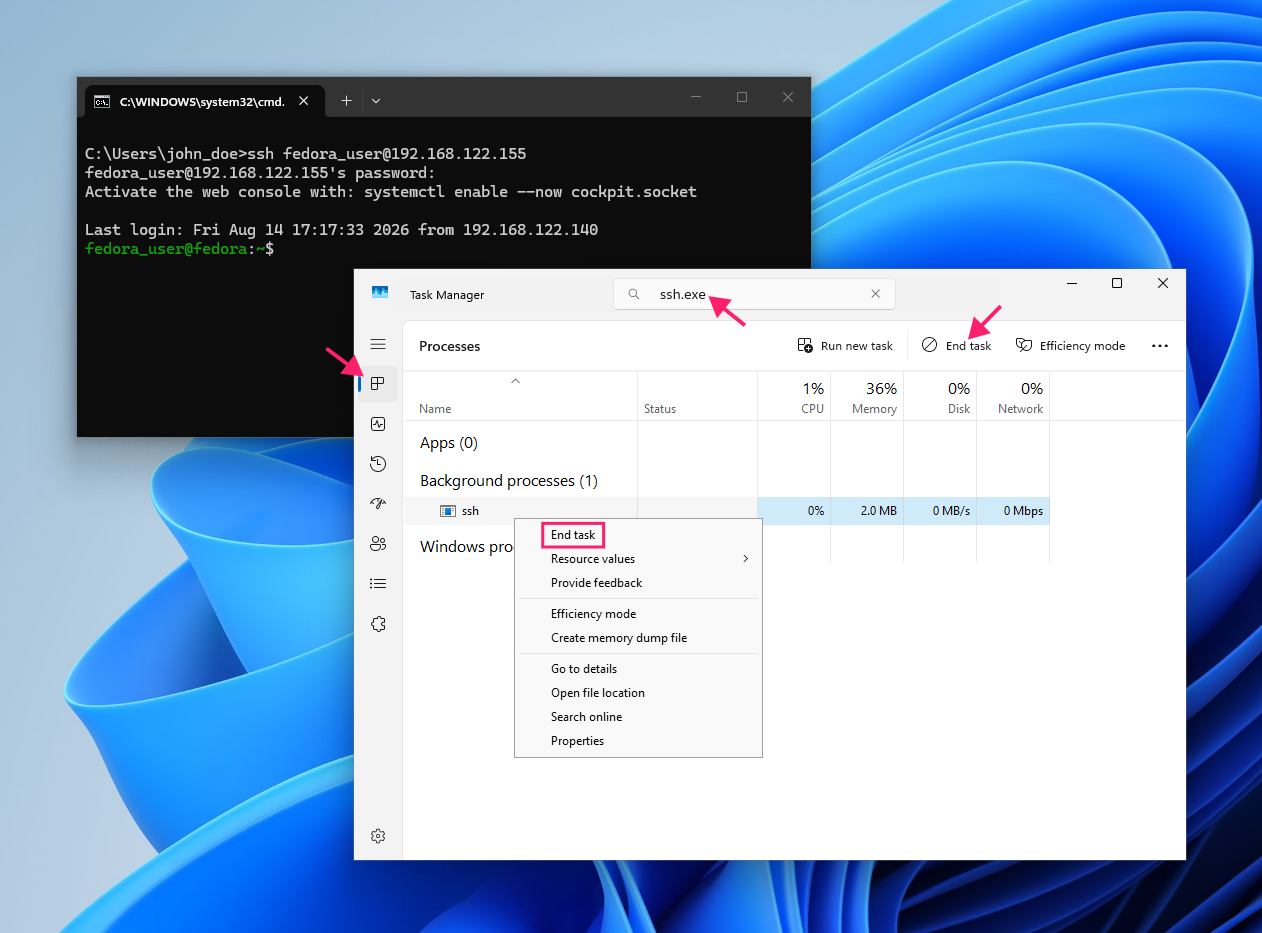Open Services page in Task Manager sidebar

tap(378, 624)
